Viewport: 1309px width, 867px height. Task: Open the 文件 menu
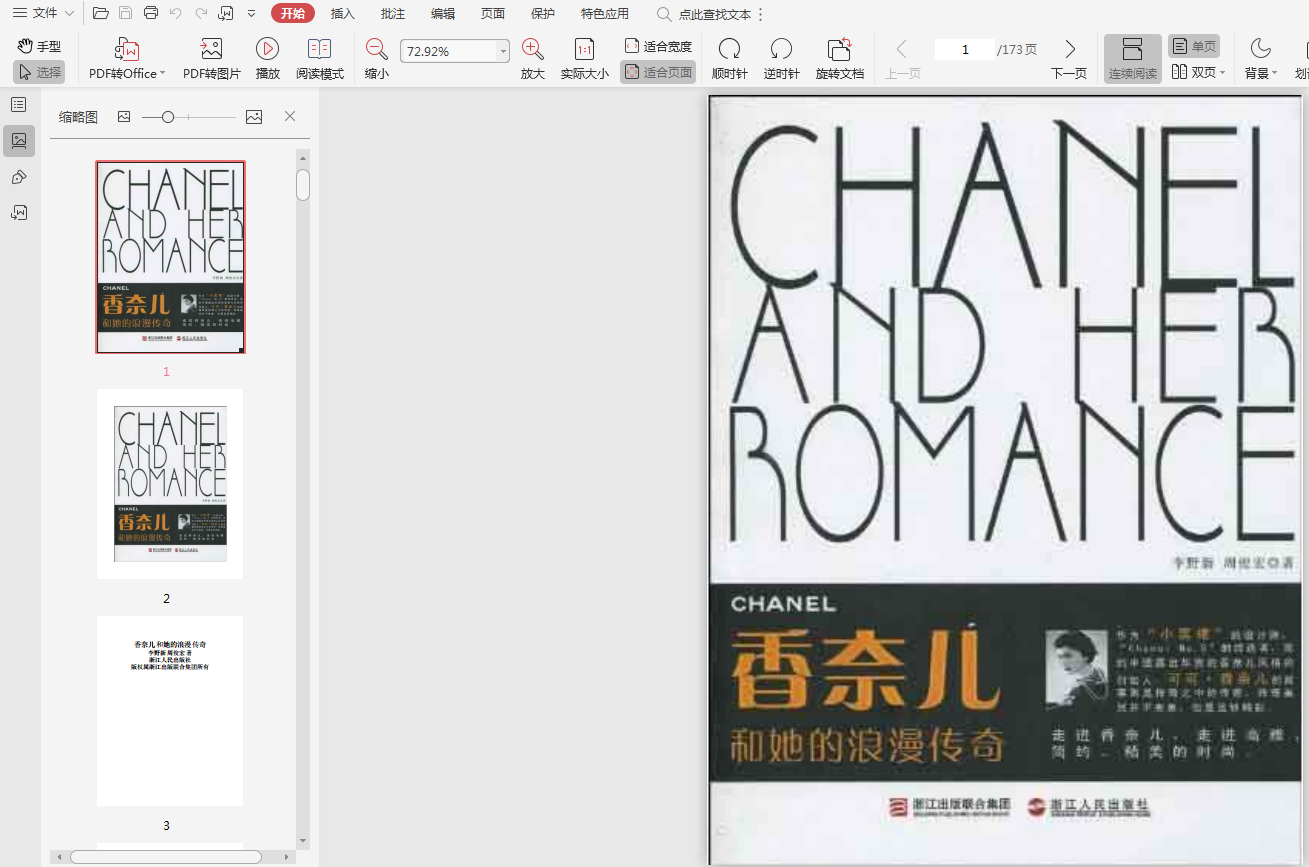44,13
